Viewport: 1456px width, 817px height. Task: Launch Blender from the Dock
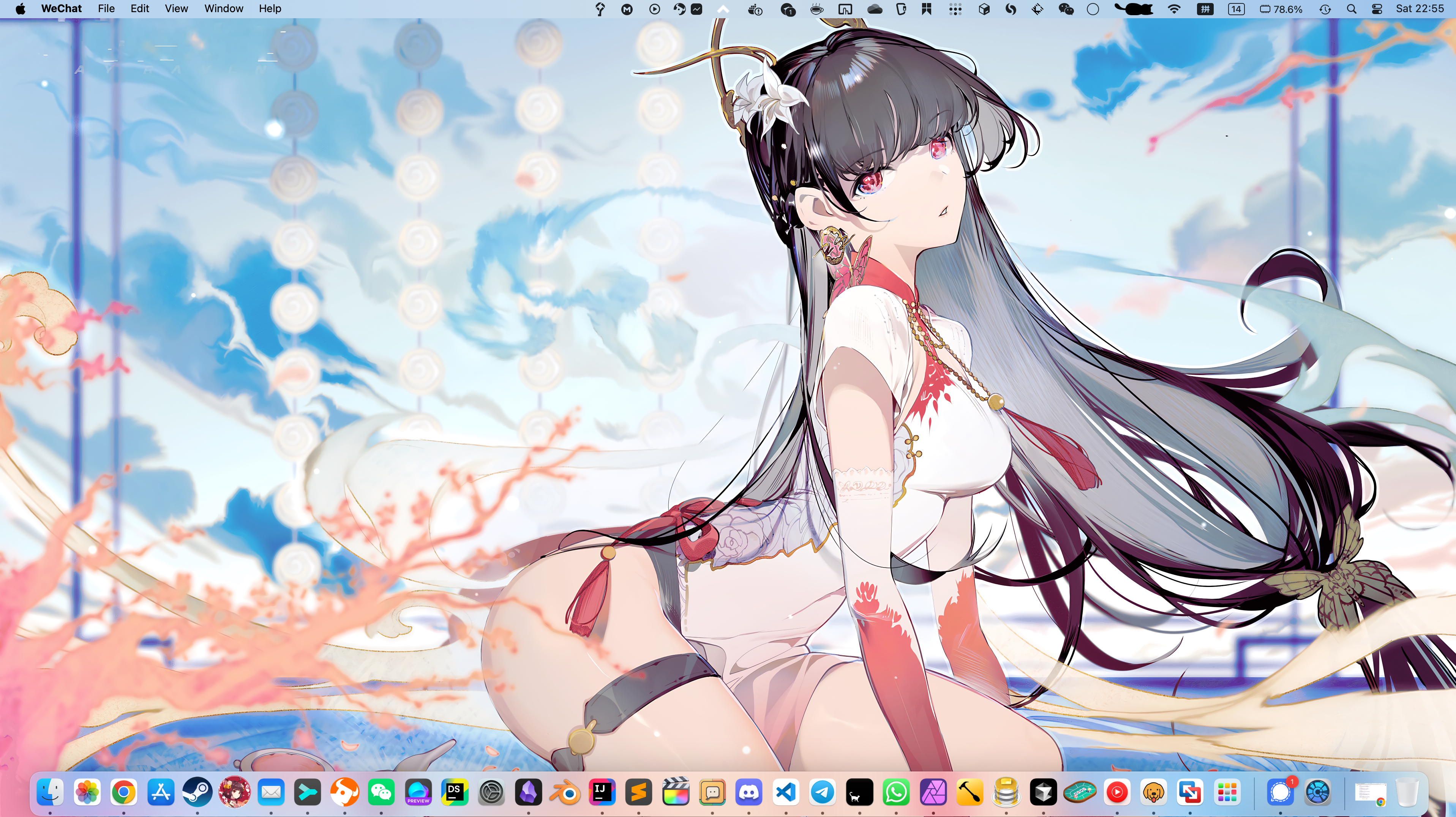pos(565,792)
